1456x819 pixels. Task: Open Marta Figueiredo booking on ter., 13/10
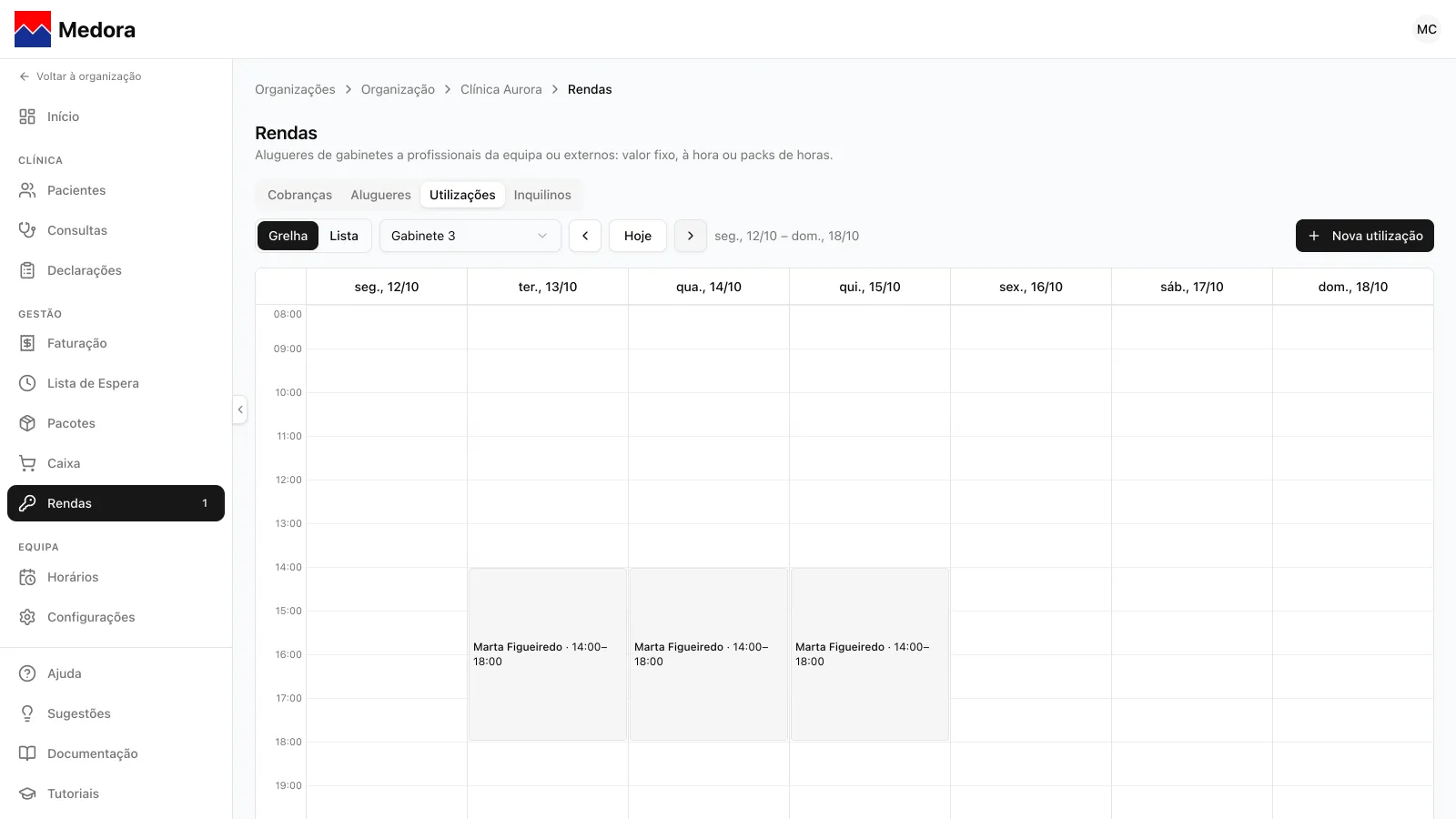548,654
